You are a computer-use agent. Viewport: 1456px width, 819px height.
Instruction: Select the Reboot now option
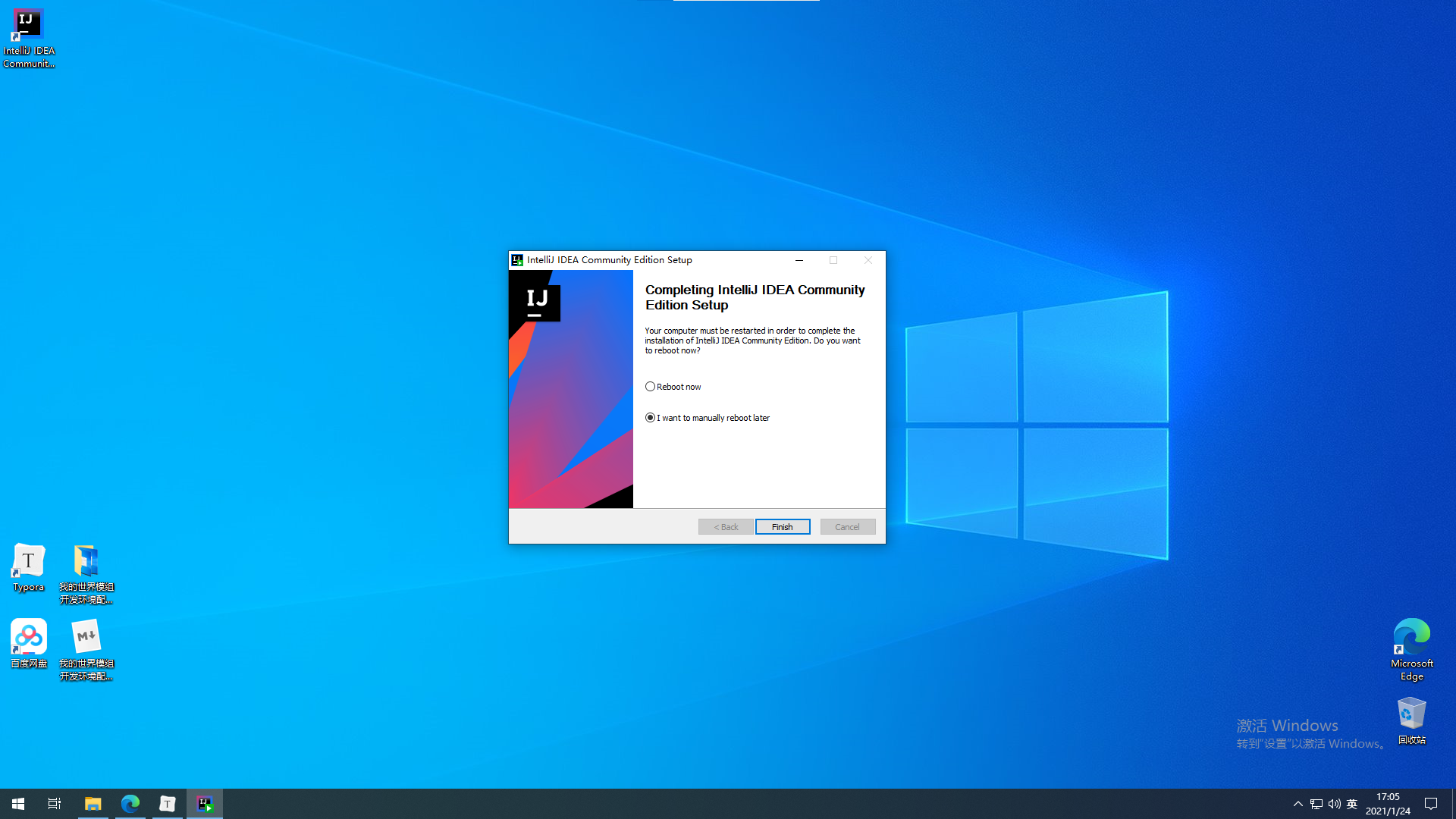650,387
